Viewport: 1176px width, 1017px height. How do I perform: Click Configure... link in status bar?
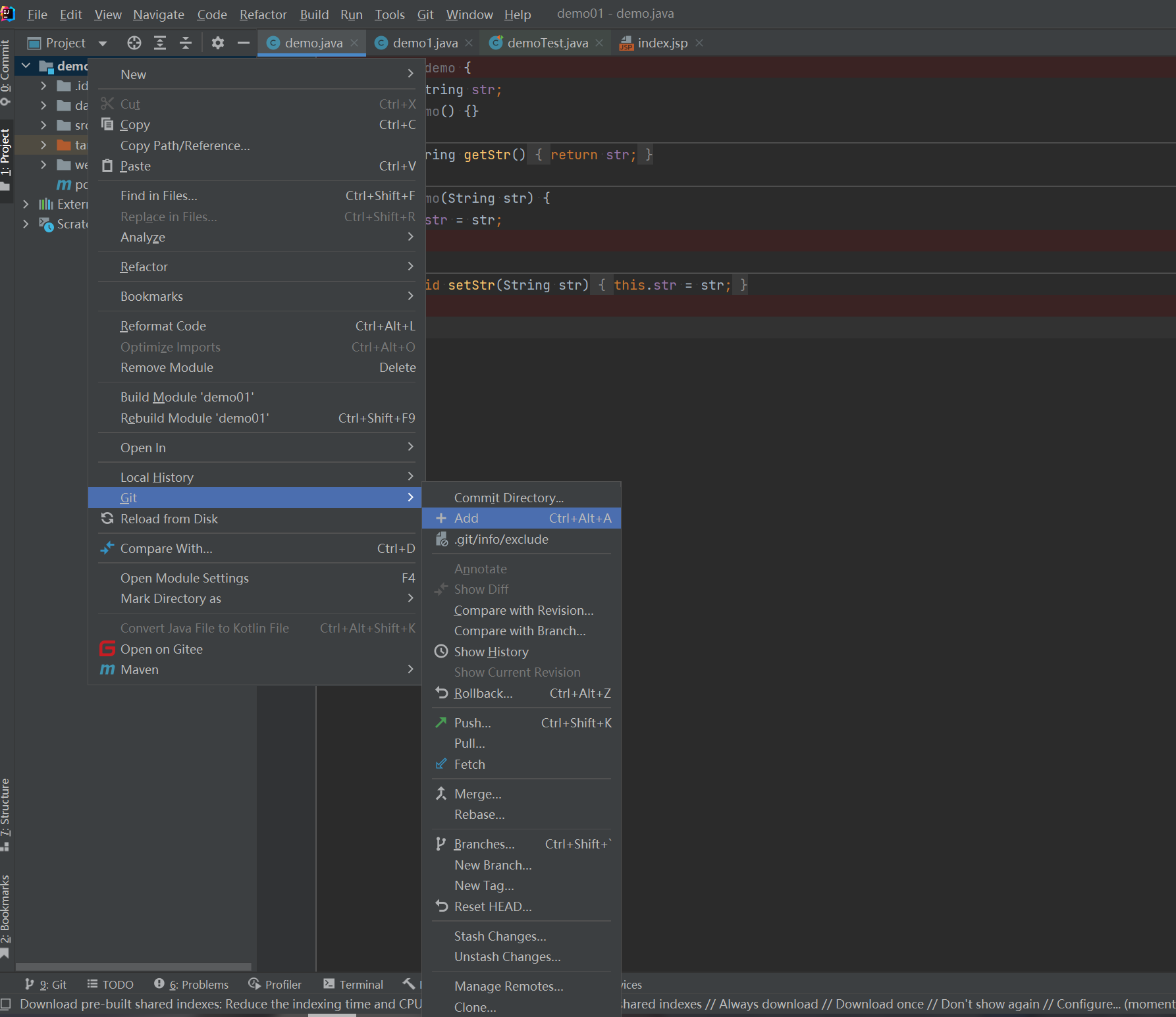point(1088,1004)
